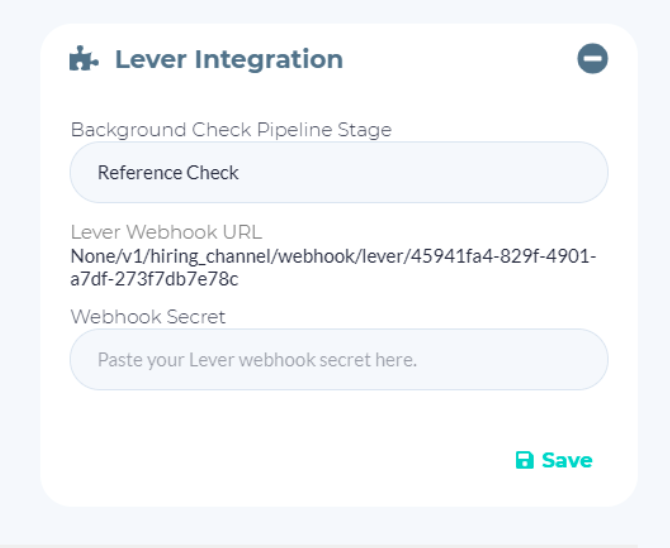Click the Lever Integration heading
Image resolution: width=670 pixels, height=548 pixels.
pos(229,59)
